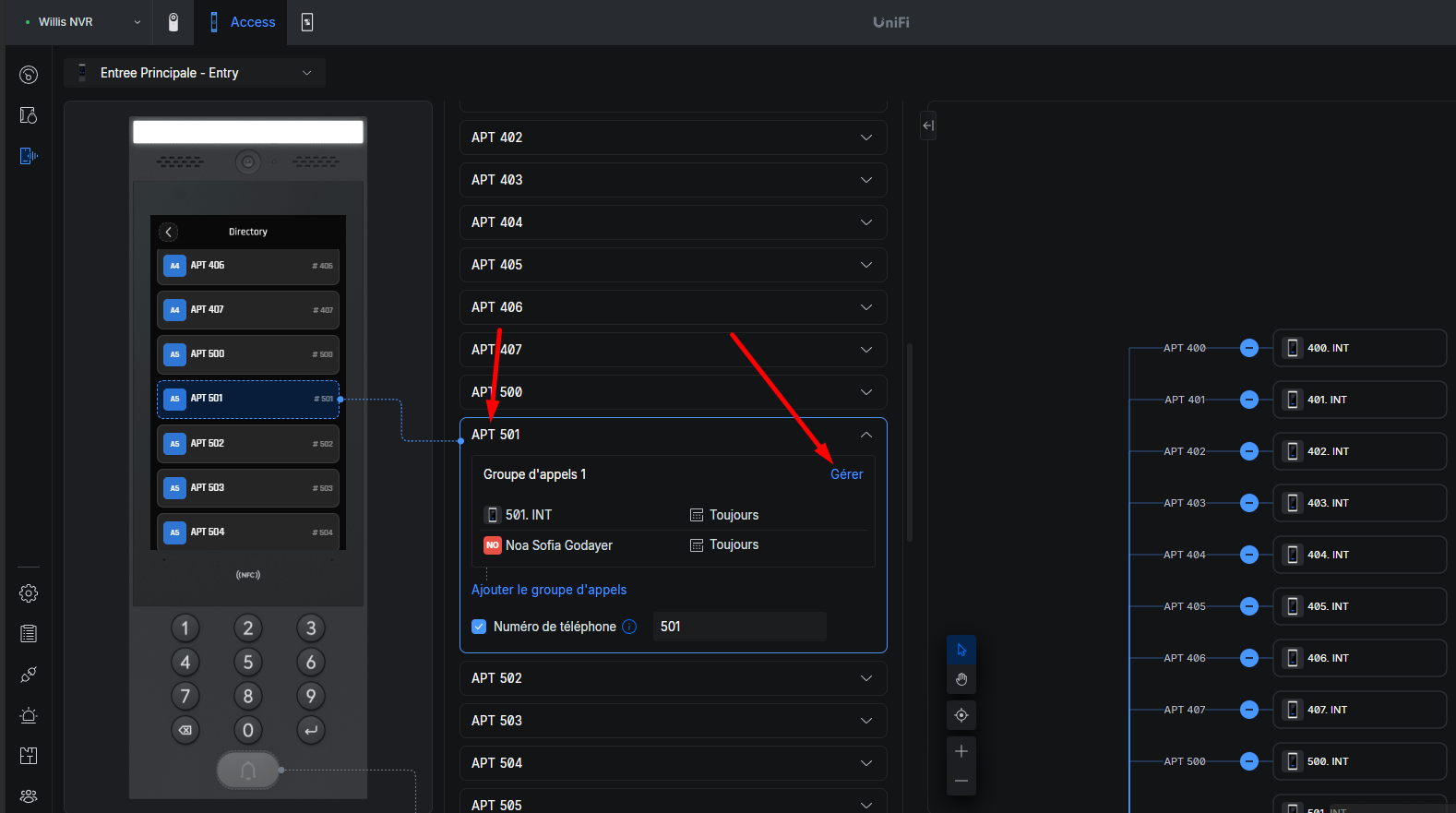The image size is (1456, 813).
Task: Click keypad digit 5 on intercom
Action: coord(248,663)
